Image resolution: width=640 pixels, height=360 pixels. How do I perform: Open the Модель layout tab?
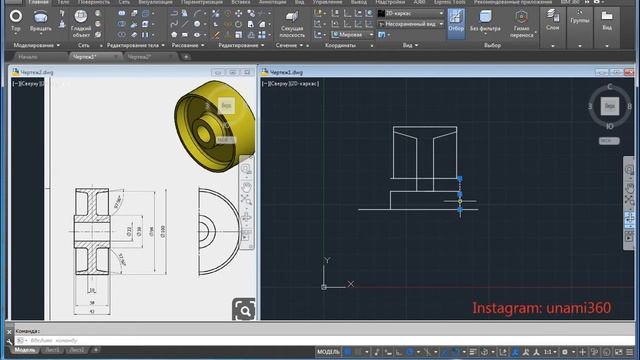click(25, 350)
